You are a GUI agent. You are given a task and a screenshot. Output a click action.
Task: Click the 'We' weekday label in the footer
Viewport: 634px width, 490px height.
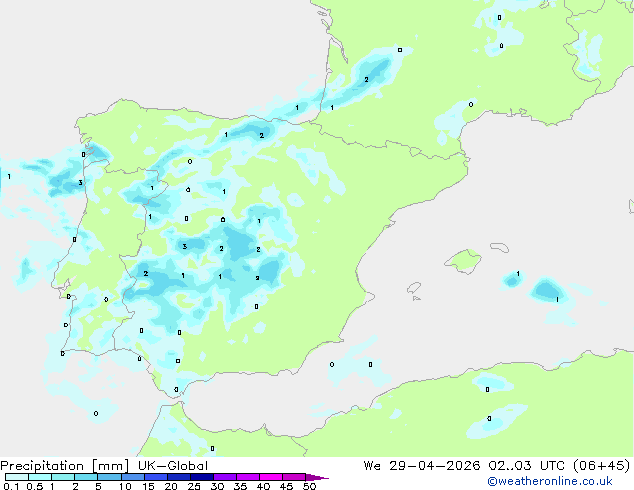coord(372,466)
